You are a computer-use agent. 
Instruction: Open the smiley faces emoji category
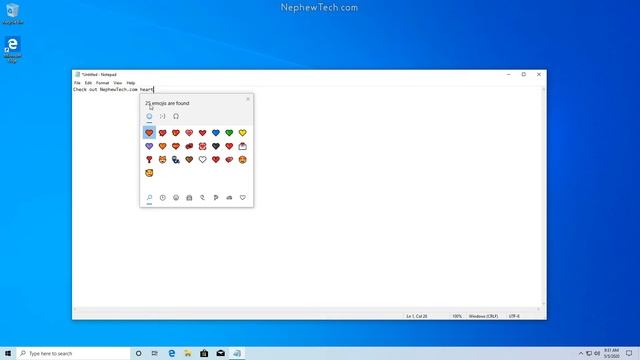[x=176, y=198]
